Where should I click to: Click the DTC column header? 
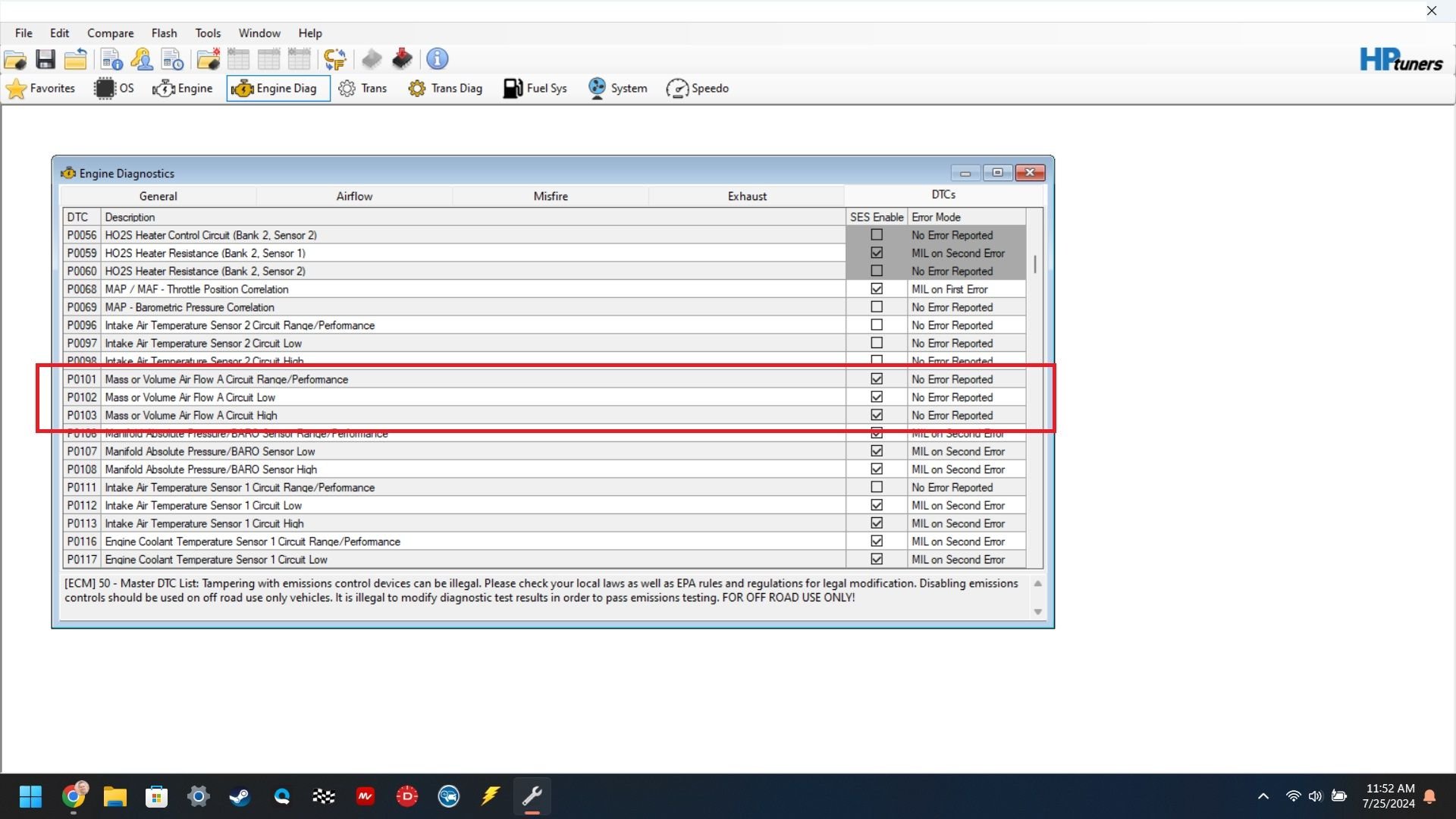(x=78, y=218)
